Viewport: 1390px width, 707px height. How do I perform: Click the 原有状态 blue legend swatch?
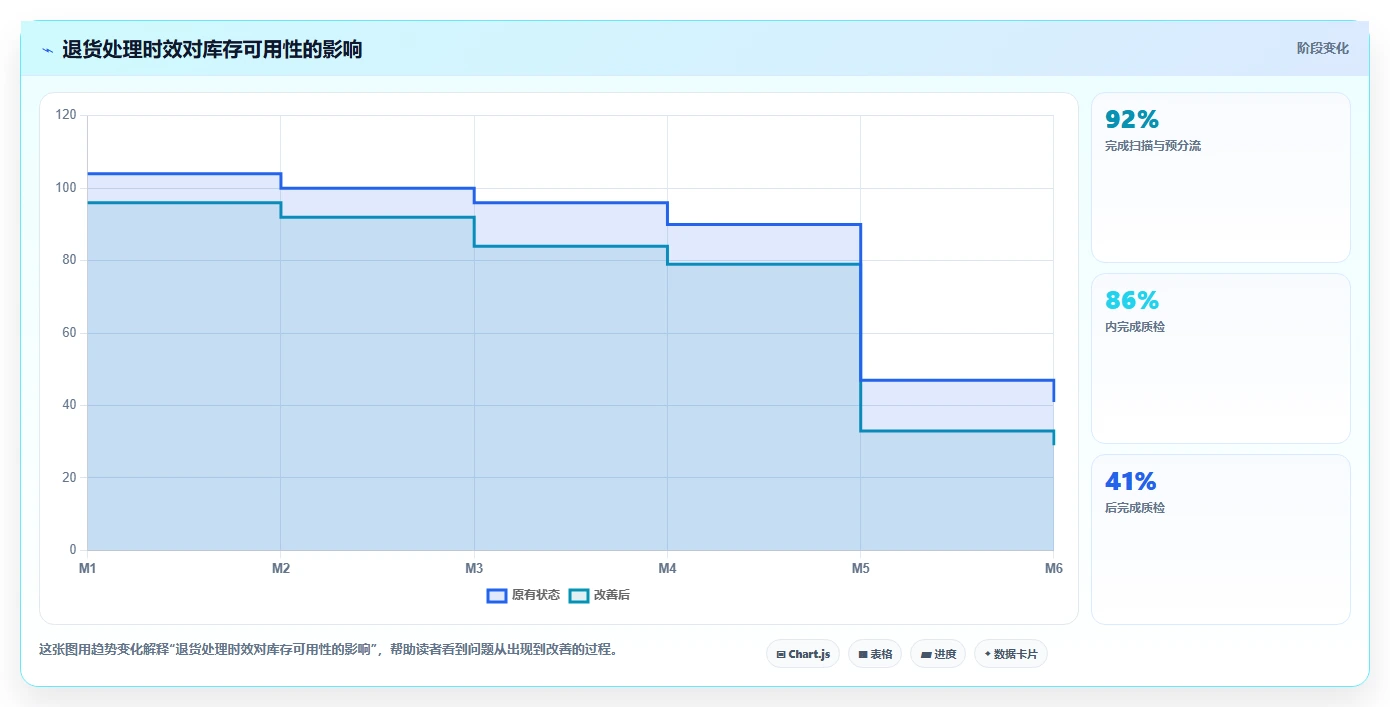[x=497, y=595]
